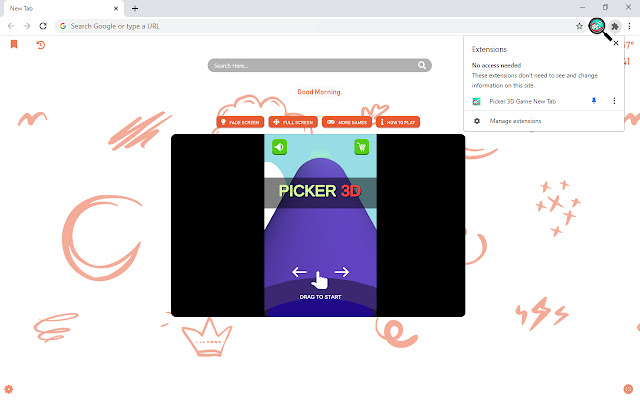Click the More Games button

(347, 122)
